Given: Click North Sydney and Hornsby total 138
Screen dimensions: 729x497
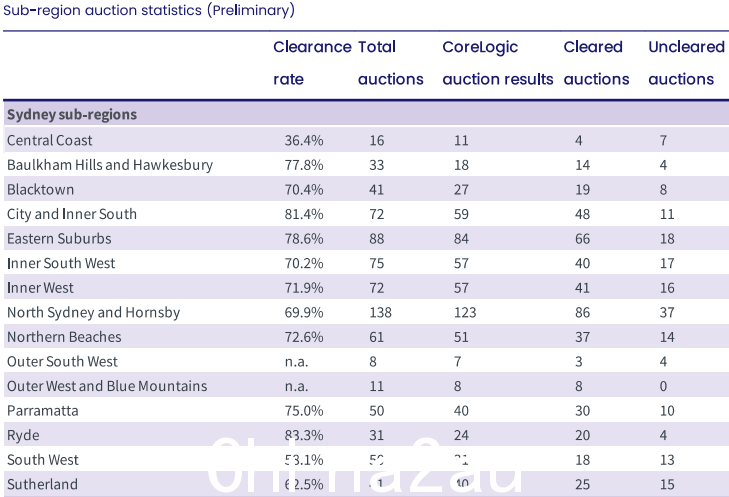Looking at the screenshot, I should pos(380,312).
